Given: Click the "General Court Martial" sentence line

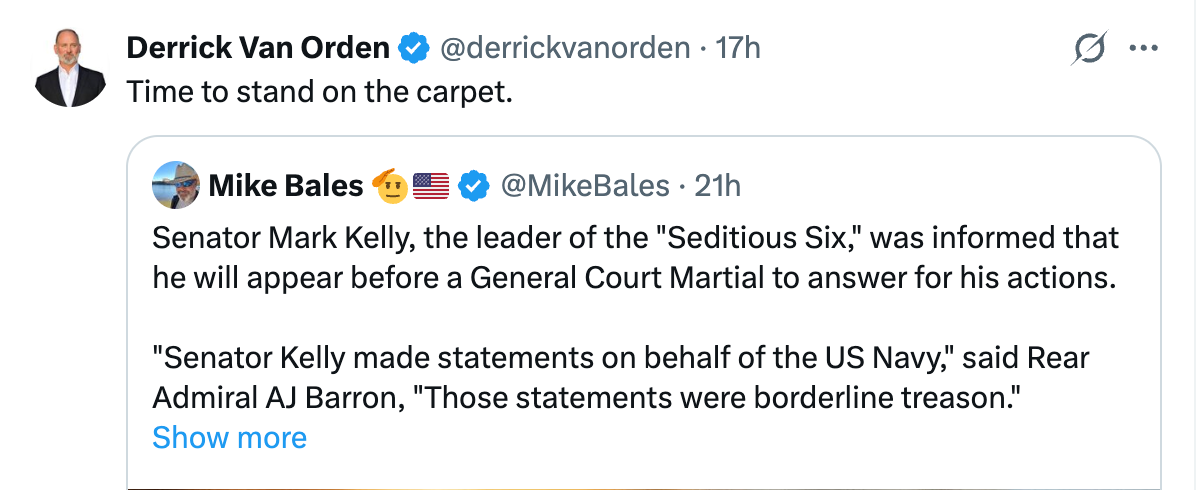Looking at the screenshot, I should coord(632,277).
